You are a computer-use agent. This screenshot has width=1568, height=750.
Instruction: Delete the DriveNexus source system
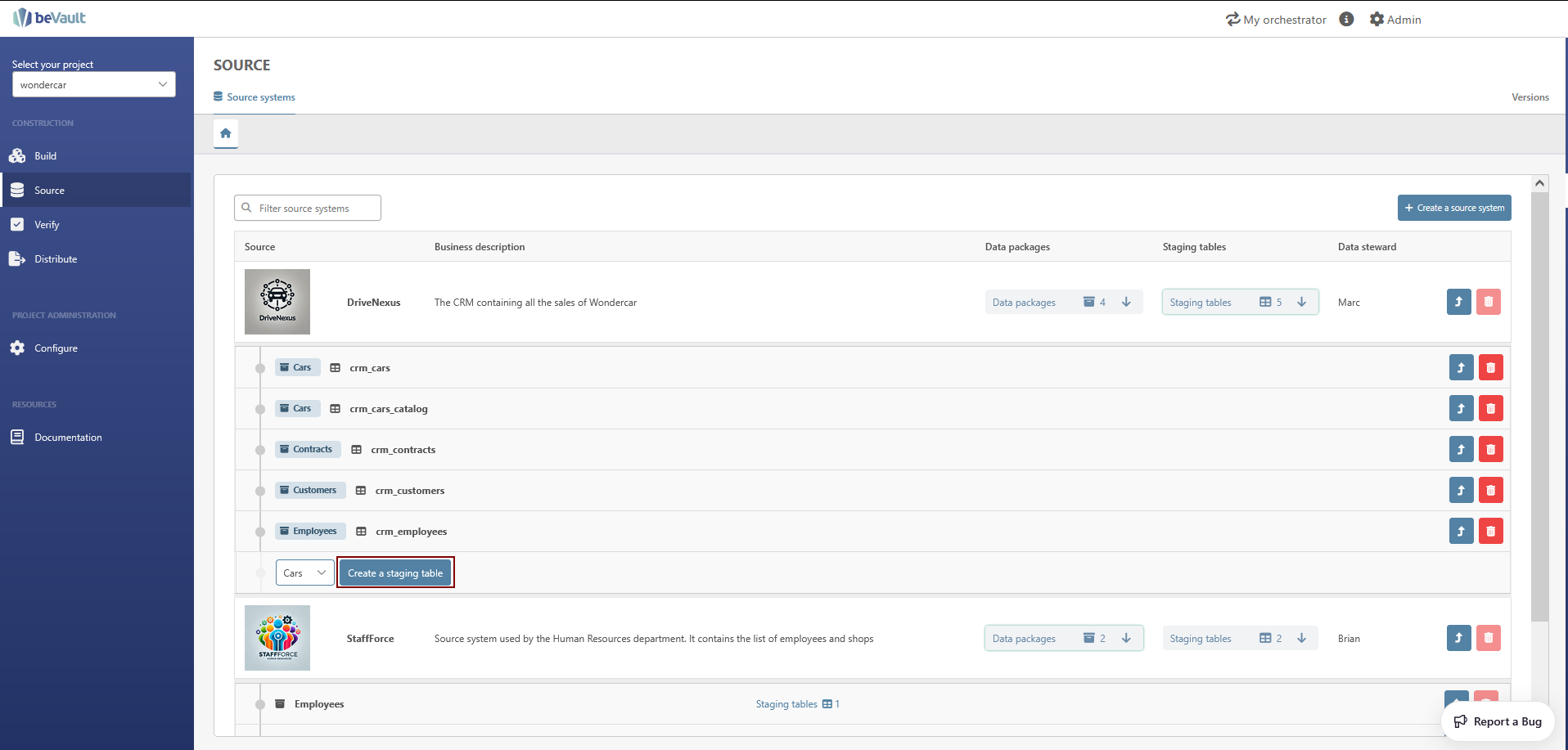[x=1488, y=303]
